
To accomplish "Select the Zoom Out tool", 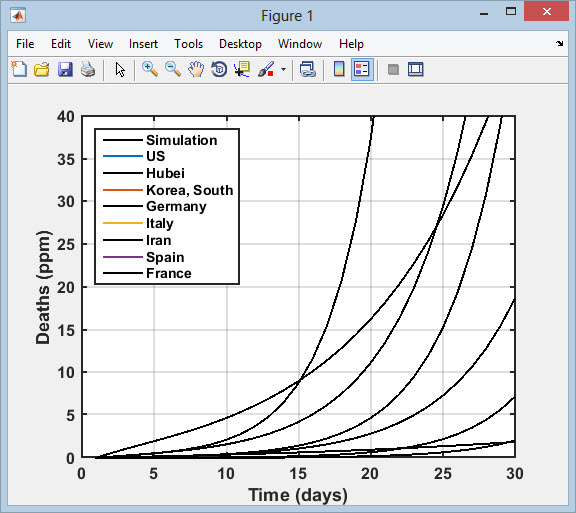I will click(173, 69).
